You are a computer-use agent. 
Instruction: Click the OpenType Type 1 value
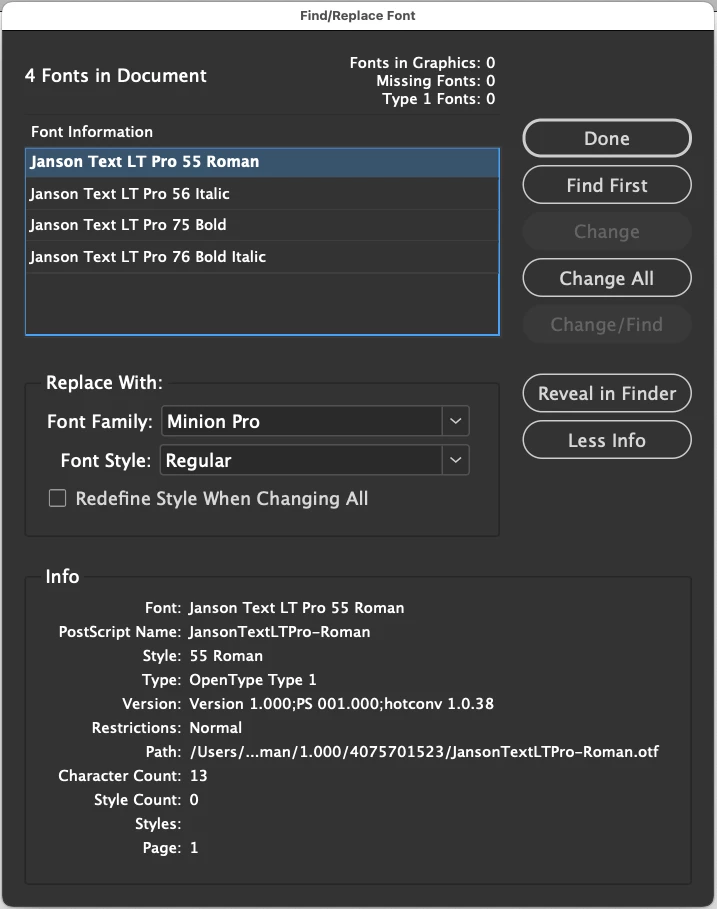tap(253, 679)
